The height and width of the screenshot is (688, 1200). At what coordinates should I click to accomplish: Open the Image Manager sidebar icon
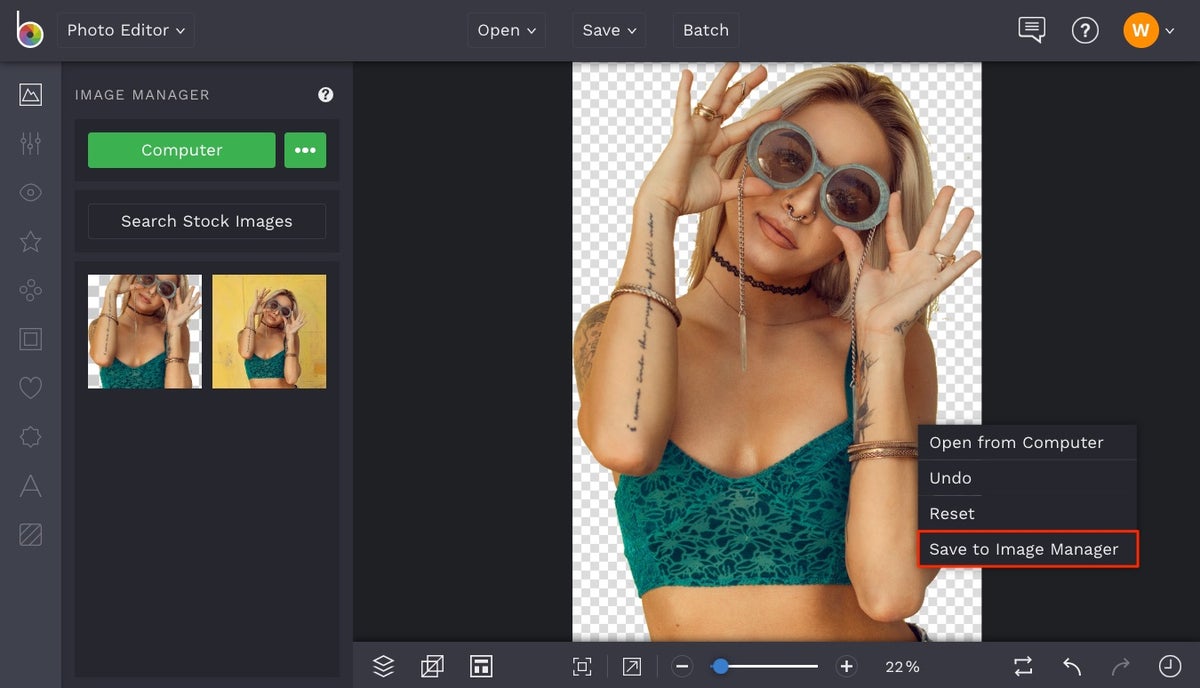tap(31, 95)
